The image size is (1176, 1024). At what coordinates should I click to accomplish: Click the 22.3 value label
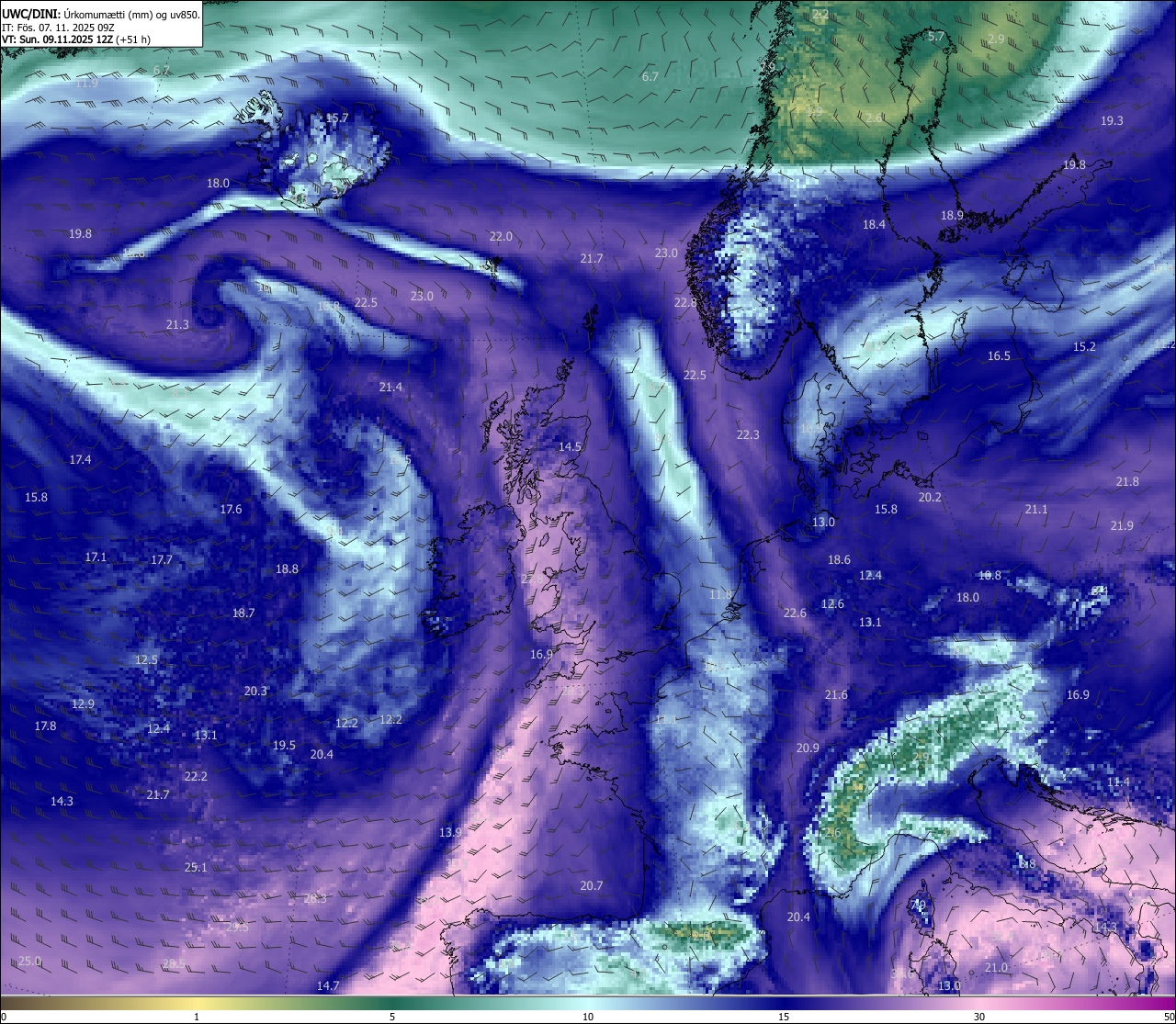point(748,434)
